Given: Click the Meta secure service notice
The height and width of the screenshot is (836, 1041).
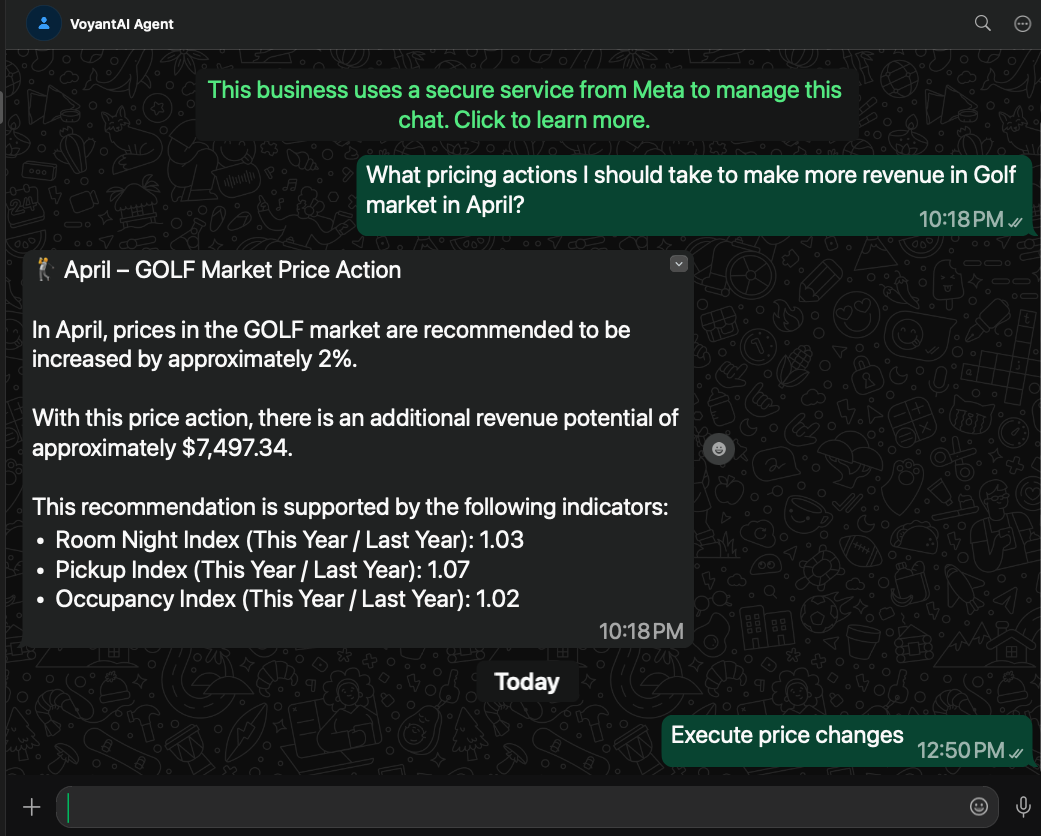Looking at the screenshot, I should coord(525,105).
